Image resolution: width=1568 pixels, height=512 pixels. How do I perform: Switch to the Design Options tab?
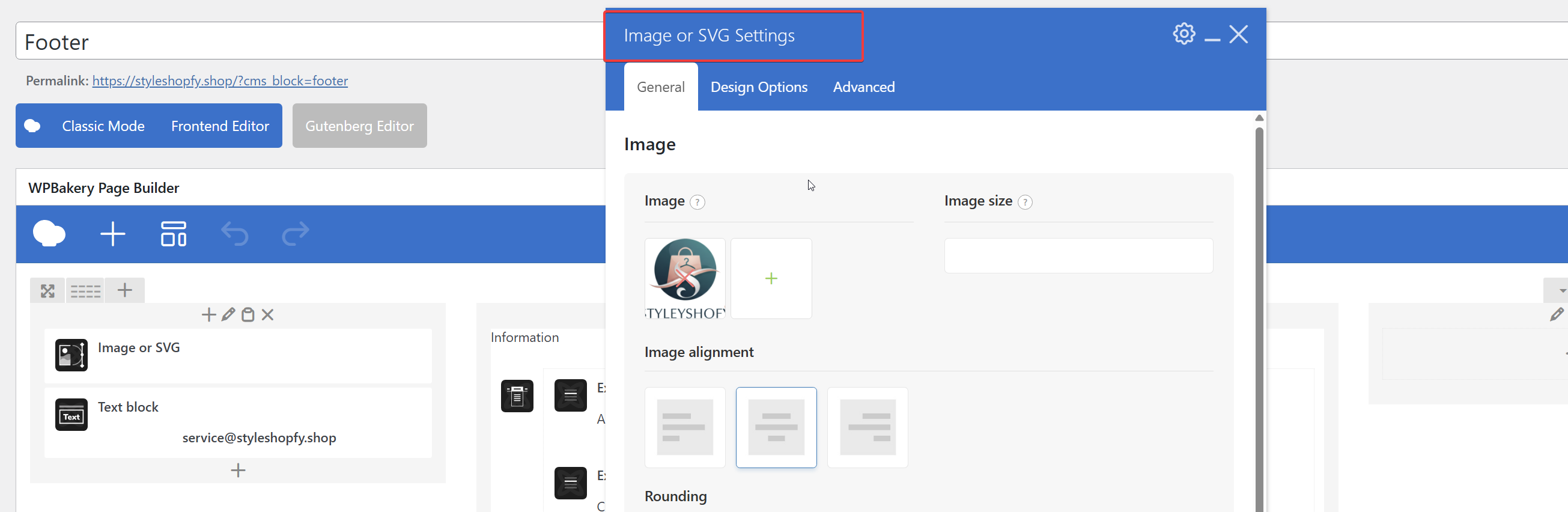758,87
